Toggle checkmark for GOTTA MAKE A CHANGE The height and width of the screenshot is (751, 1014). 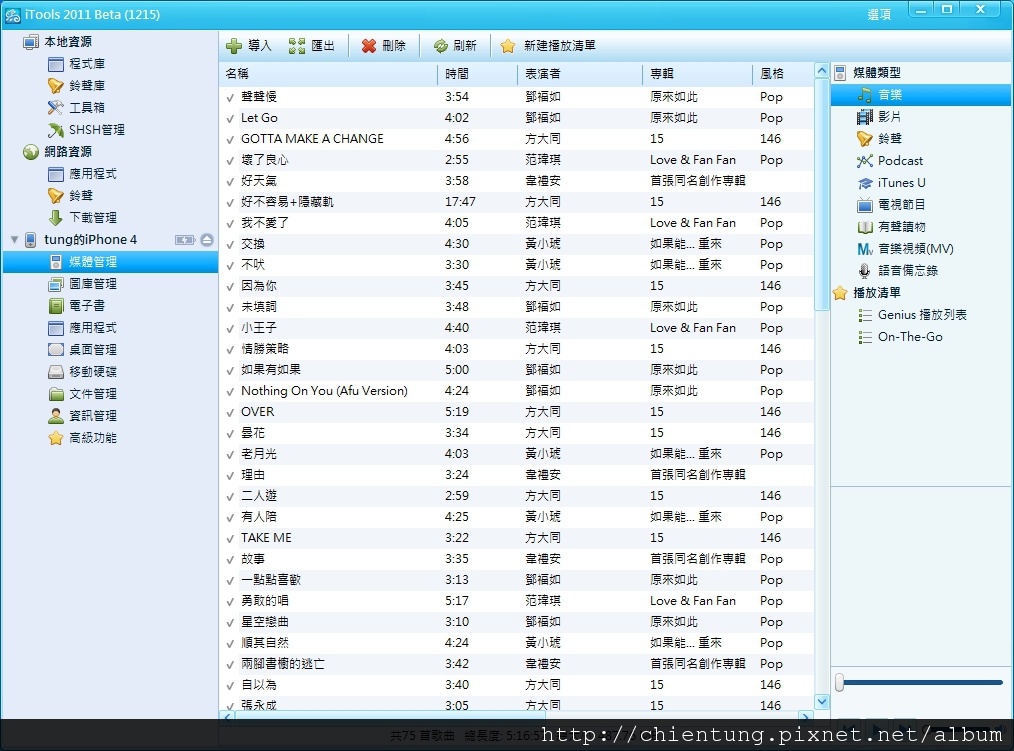(x=230, y=139)
